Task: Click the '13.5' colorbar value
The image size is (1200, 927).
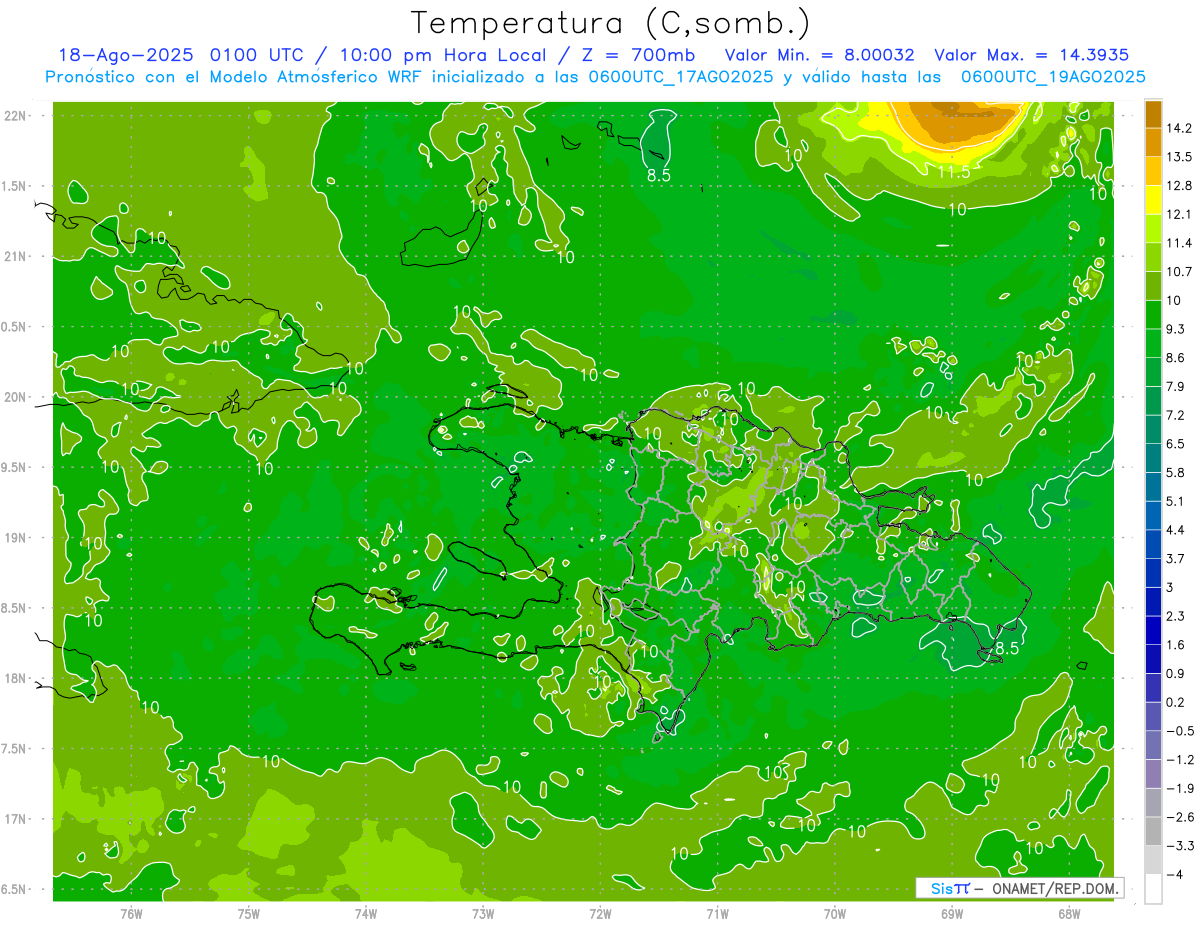Action: (x=1178, y=157)
